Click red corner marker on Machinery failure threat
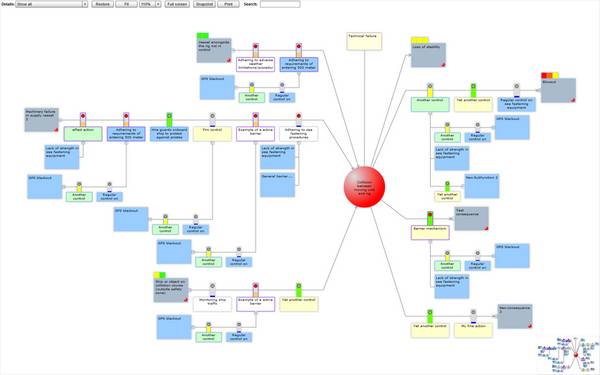 pos(56,130)
